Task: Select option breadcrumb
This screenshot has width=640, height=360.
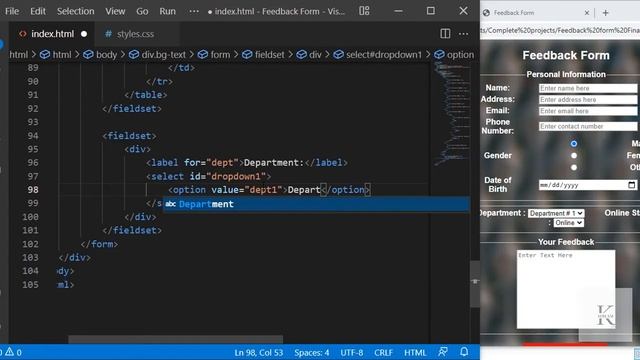Action: (x=454, y=54)
